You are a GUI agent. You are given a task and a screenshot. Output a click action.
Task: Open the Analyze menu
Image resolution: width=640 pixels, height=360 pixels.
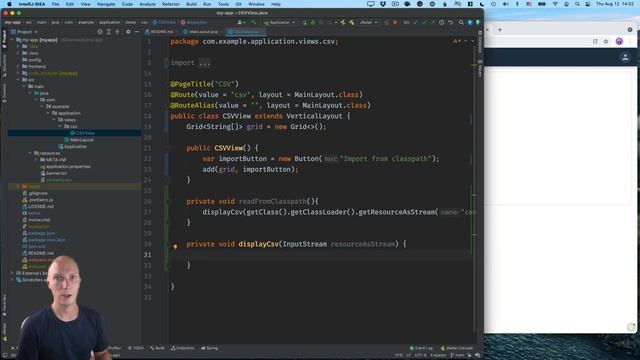(x=147, y=4)
